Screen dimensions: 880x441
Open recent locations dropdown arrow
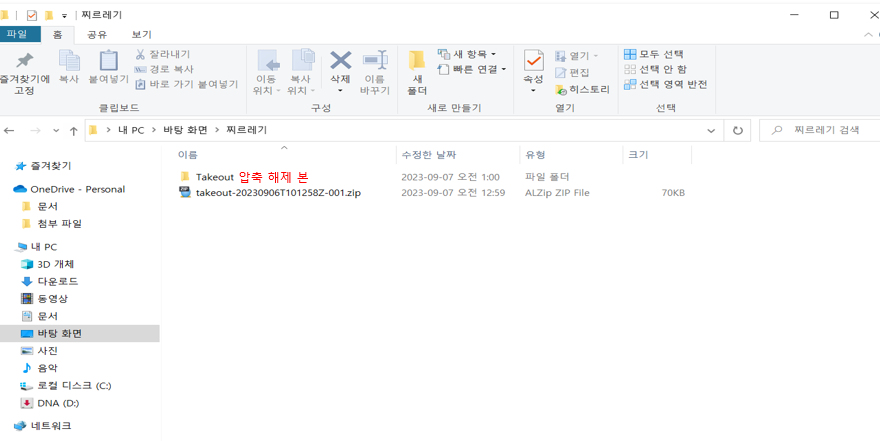tap(56, 131)
